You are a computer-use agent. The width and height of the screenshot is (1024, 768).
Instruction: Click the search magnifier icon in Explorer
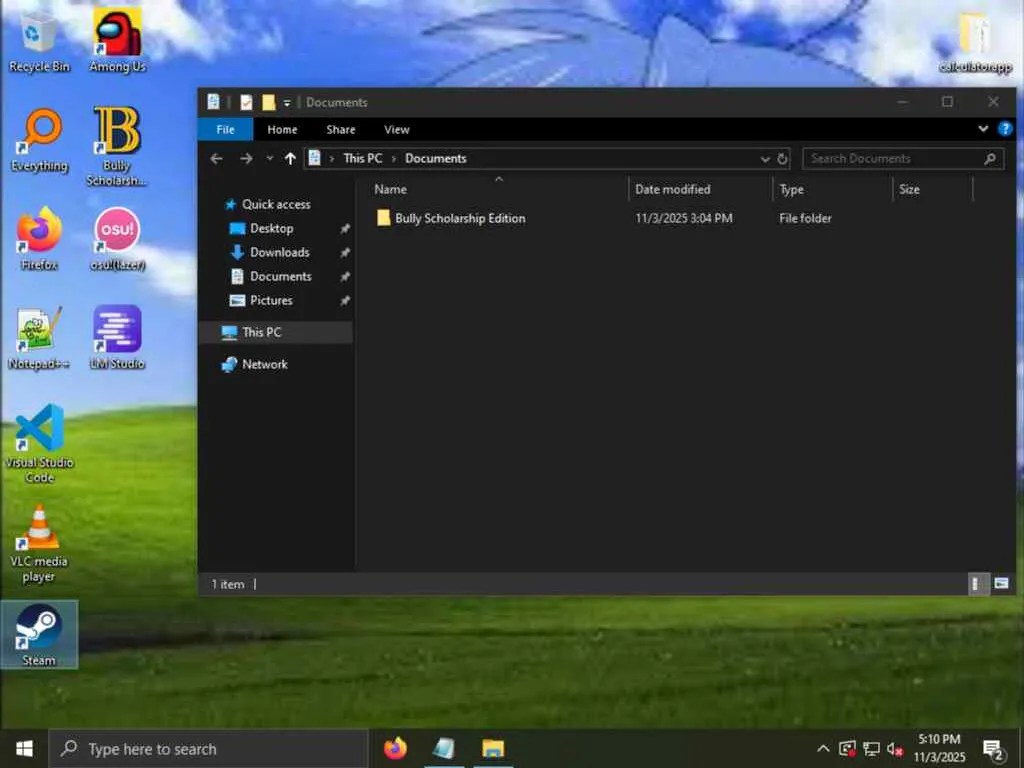coord(990,159)
